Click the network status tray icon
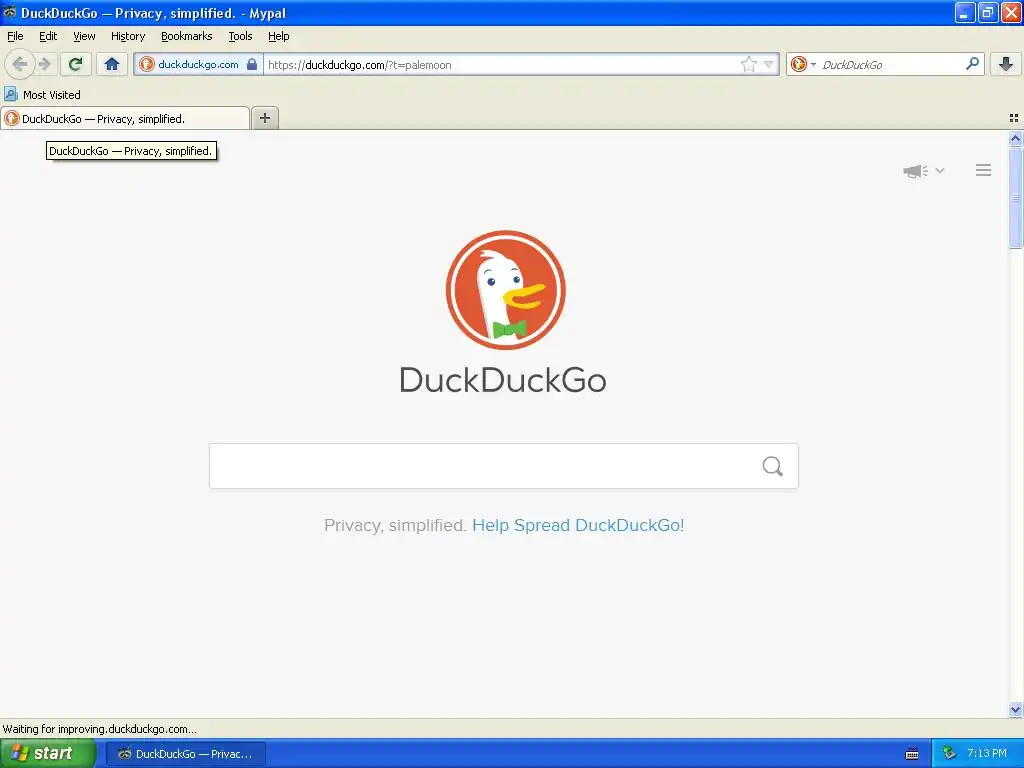The height and width of the screenshot is (768, 1024). tap(949, 754)
